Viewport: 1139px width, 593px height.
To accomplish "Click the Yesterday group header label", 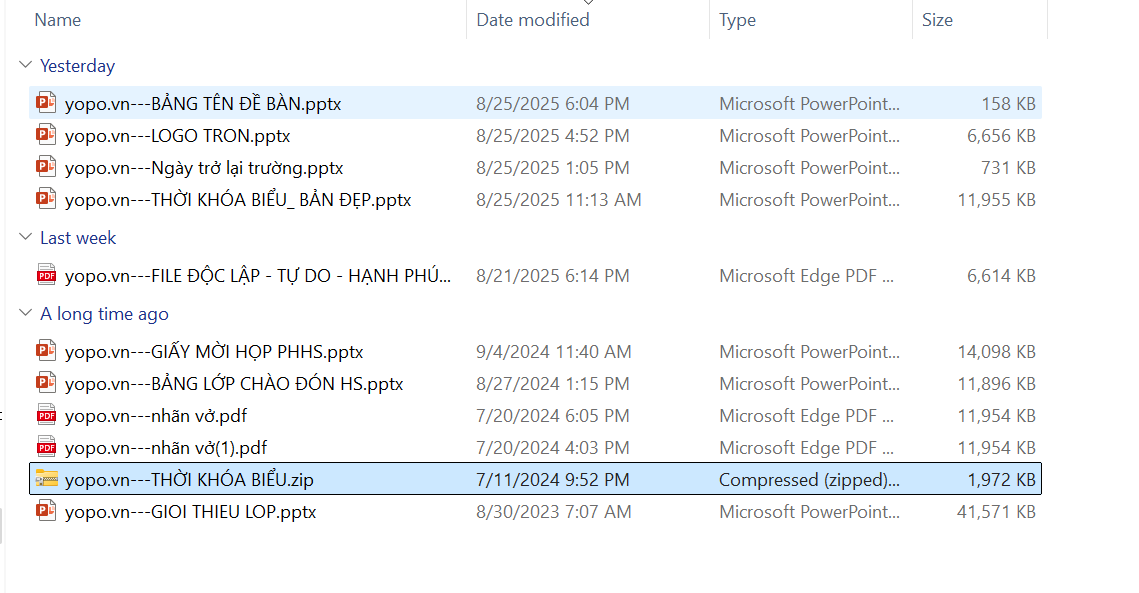I will pos(77,66).
